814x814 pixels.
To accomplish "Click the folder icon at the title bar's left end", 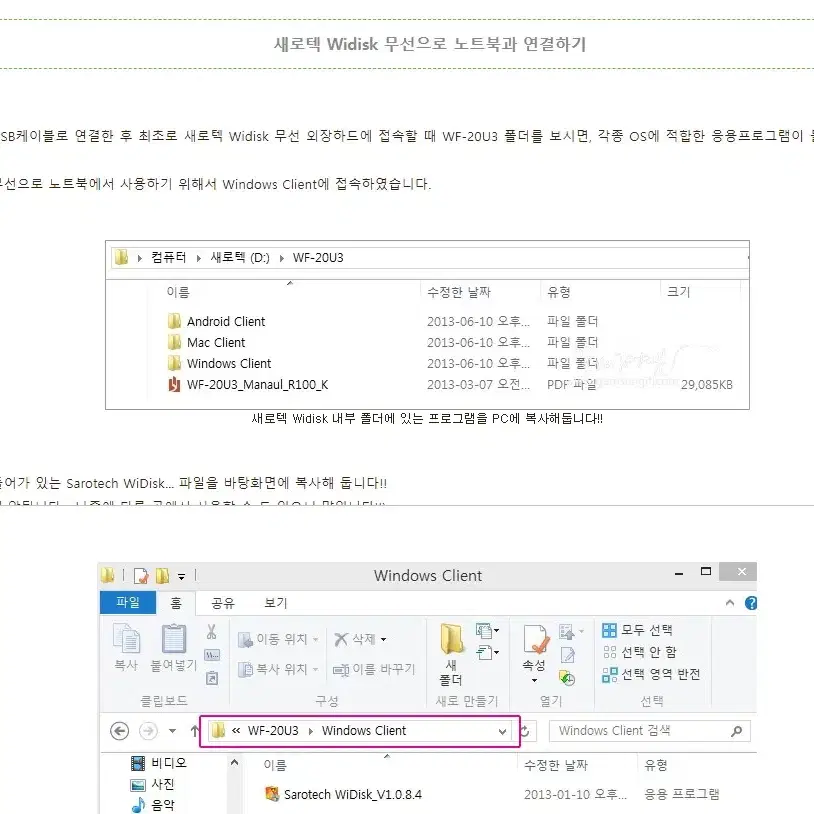I will click(107, 575).
